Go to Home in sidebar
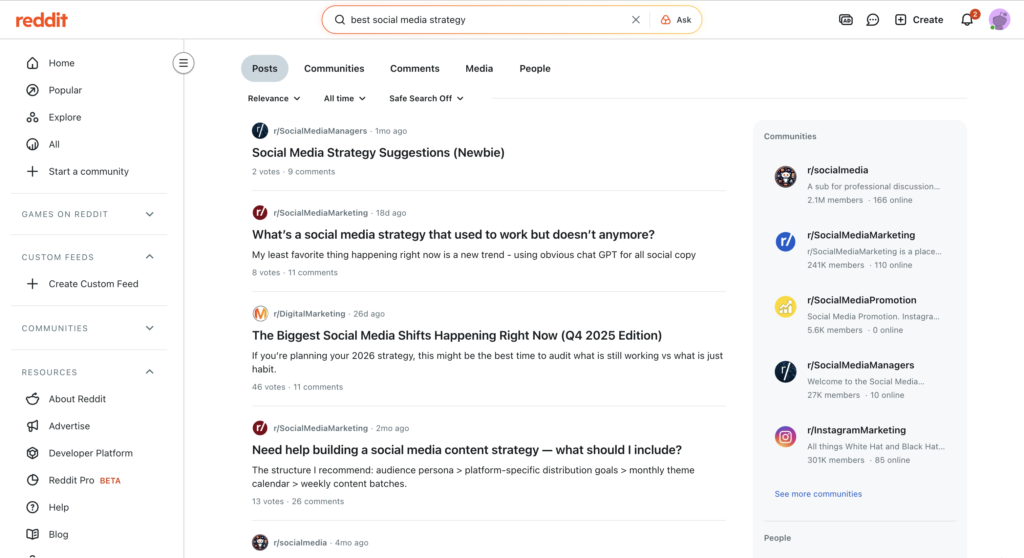 pos(61,63)
